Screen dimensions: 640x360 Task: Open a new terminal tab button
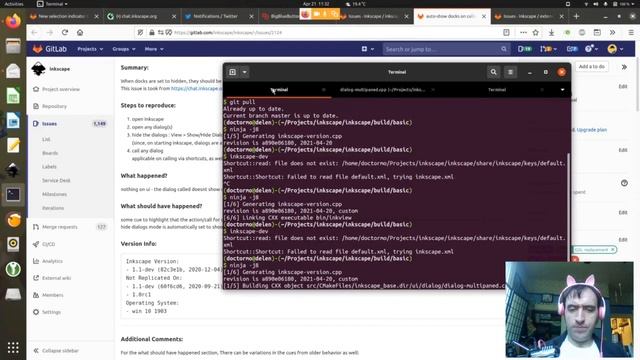click(x=233, y=72)
